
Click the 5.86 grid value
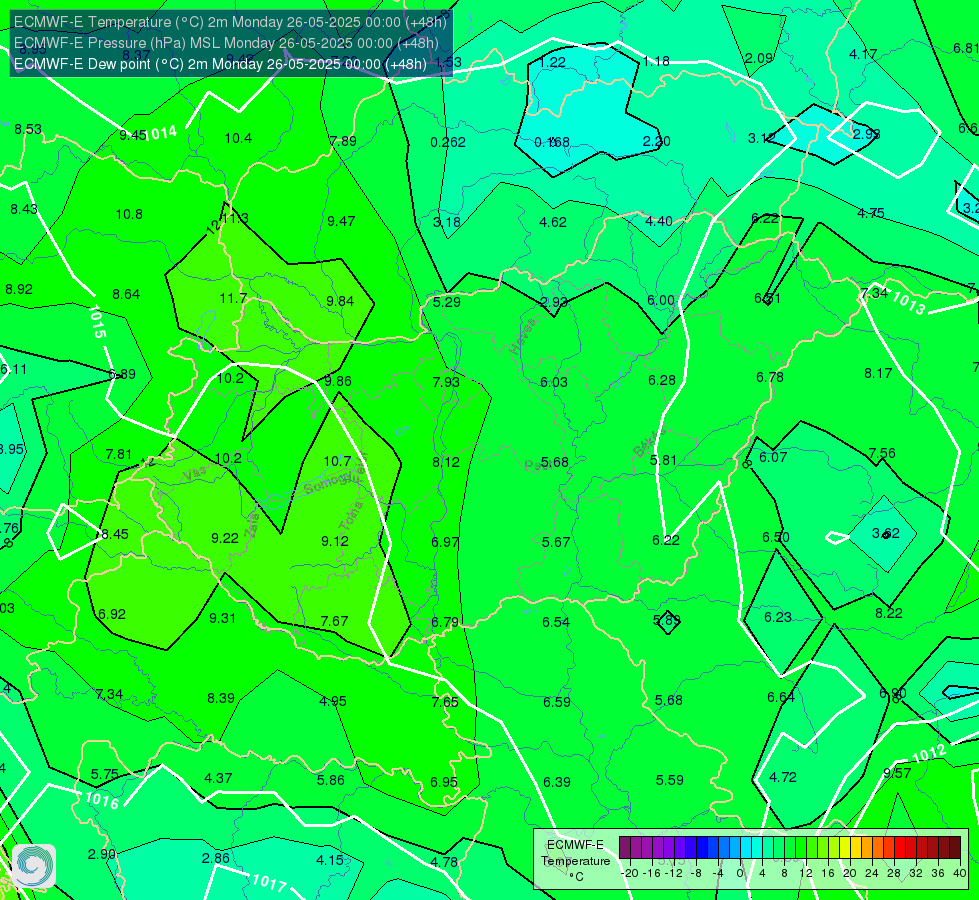pos(331,781)
